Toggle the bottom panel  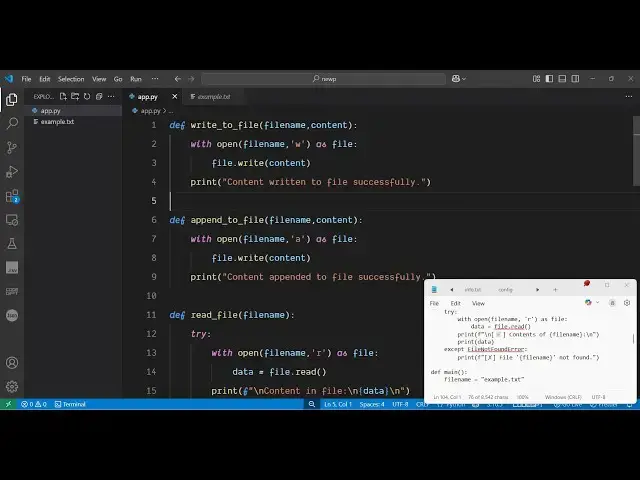pos(562,79)
